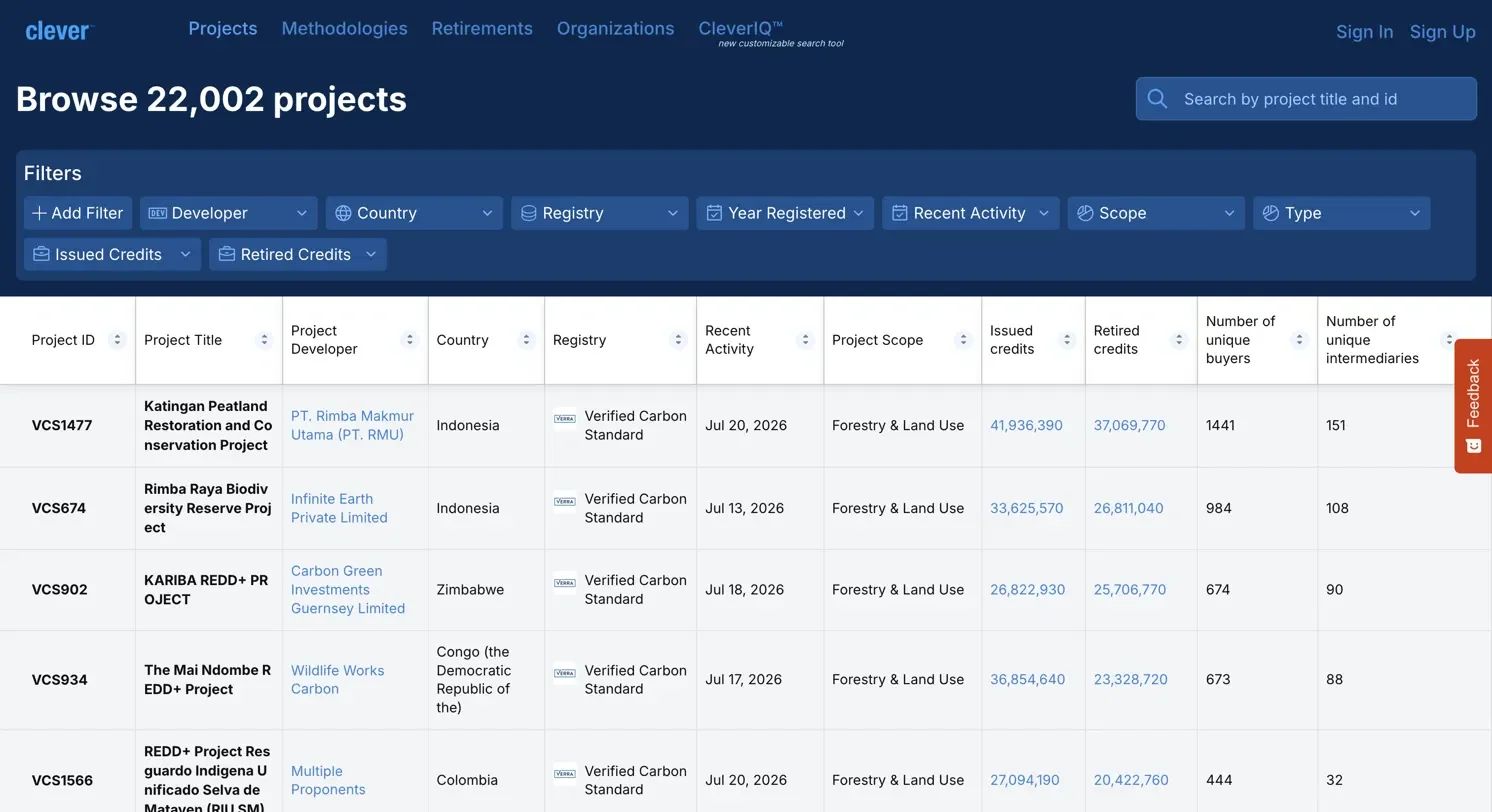
Task: Open the Retirements nav tab
Action: pyautogui.click(x=482, y=29)
